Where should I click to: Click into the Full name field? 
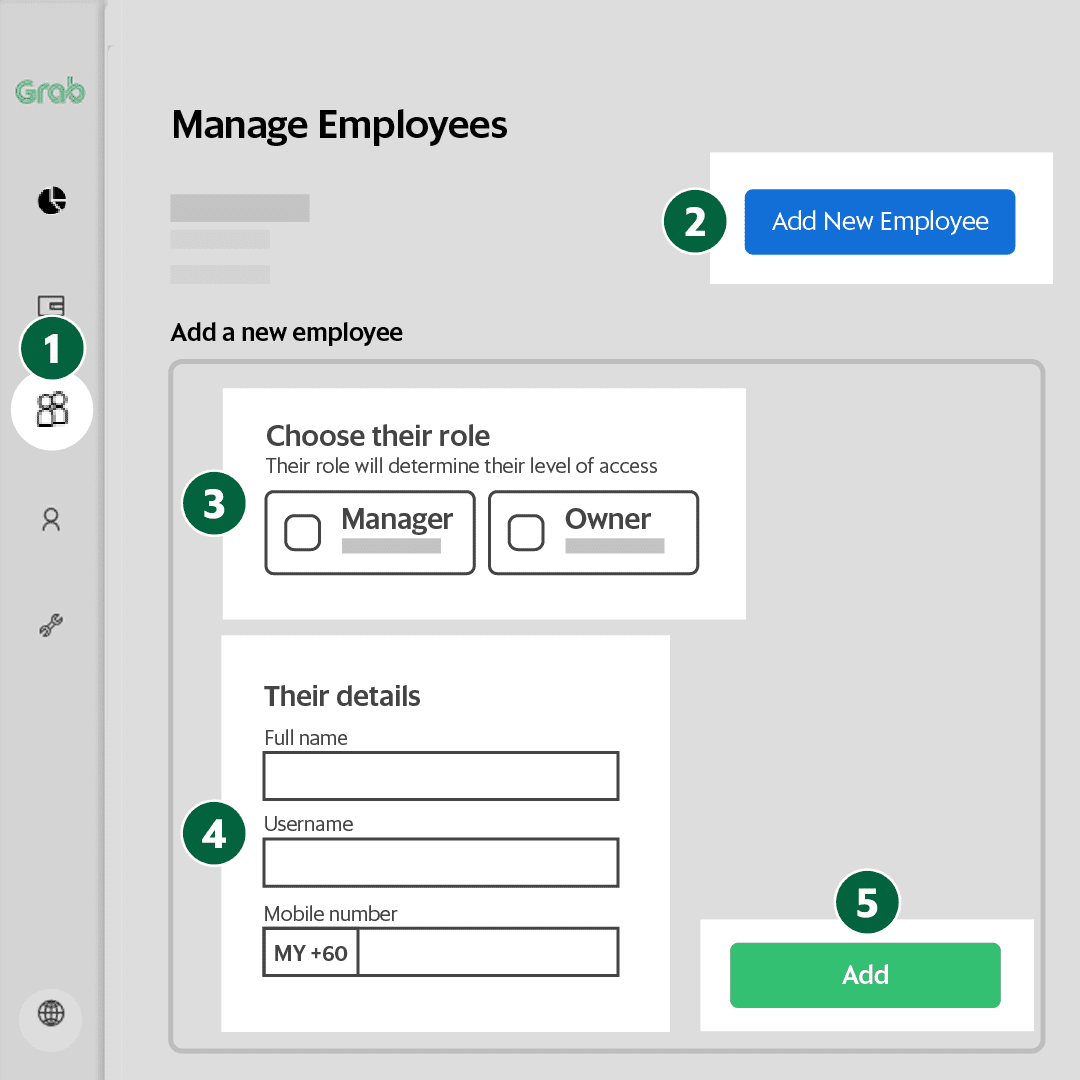[441, 777]
